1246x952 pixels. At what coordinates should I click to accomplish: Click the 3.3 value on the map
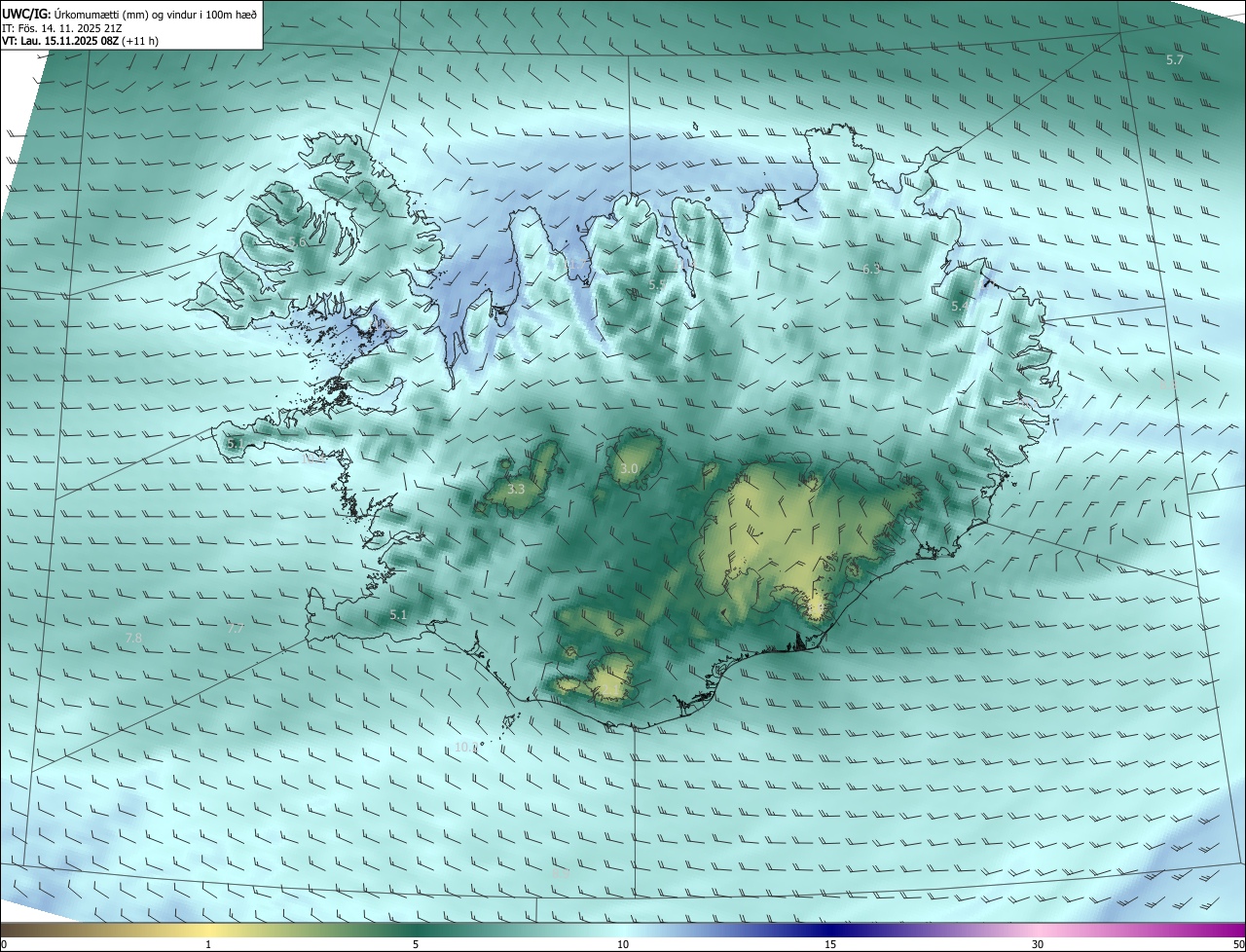pos(516,490)
